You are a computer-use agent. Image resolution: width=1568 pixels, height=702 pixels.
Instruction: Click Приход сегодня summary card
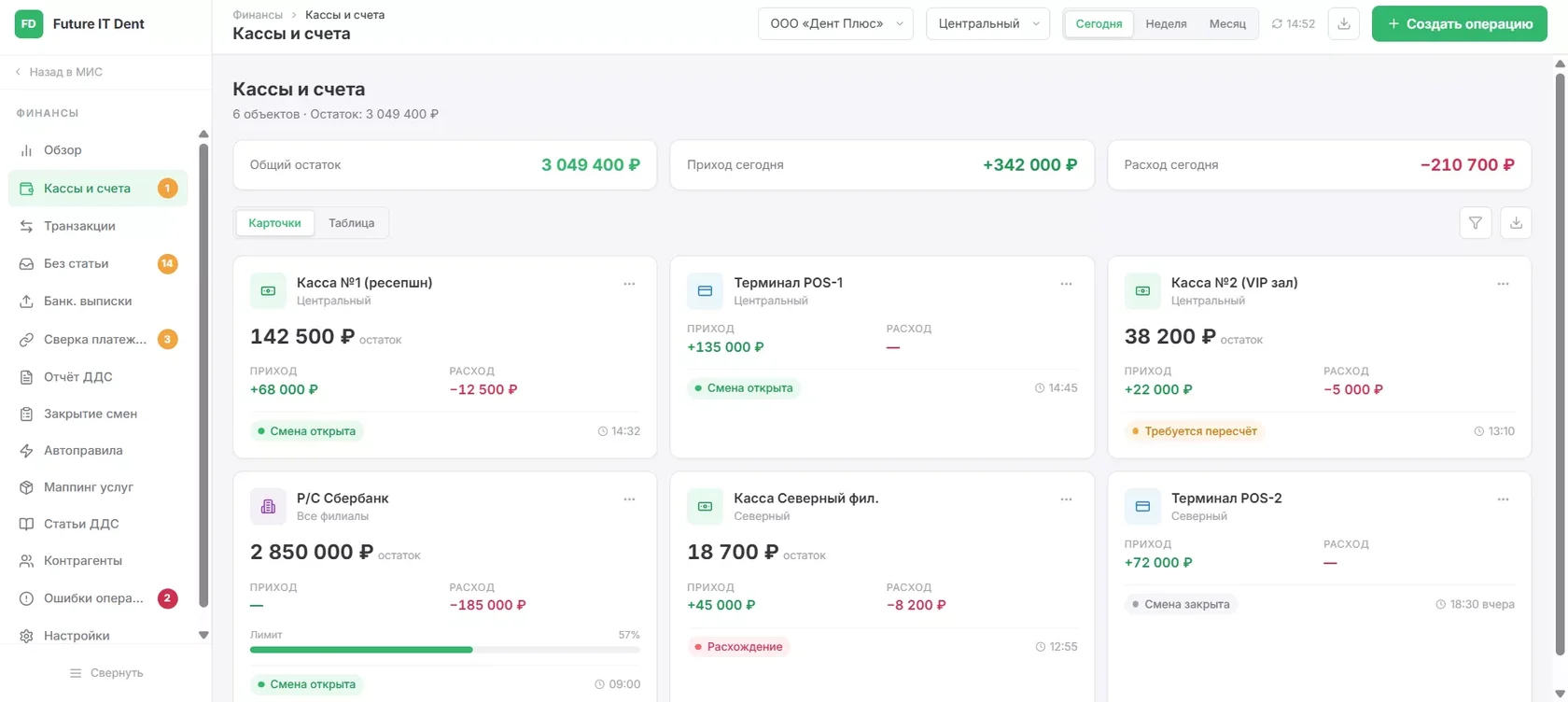click(882, 165)
